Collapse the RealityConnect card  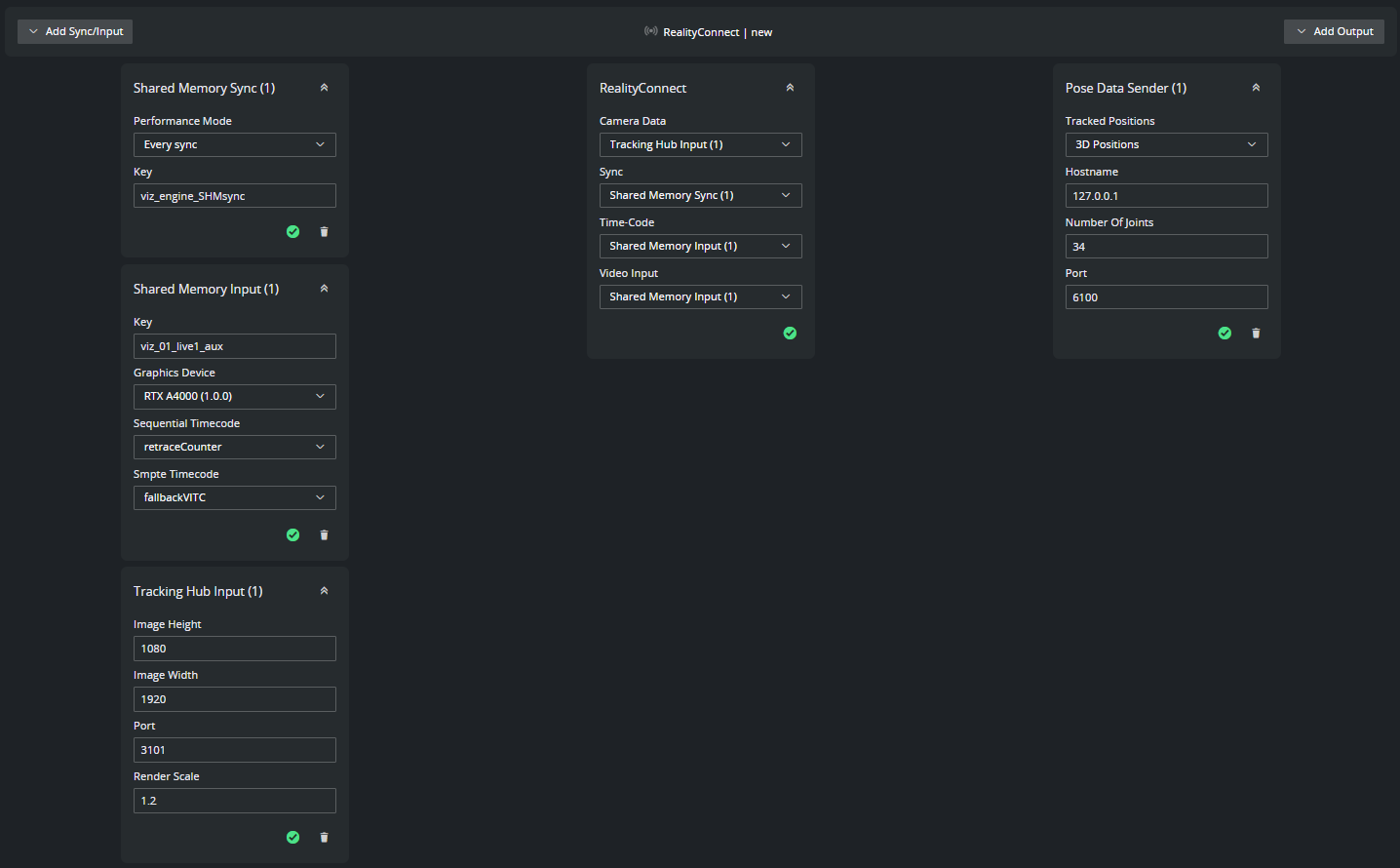790,88
